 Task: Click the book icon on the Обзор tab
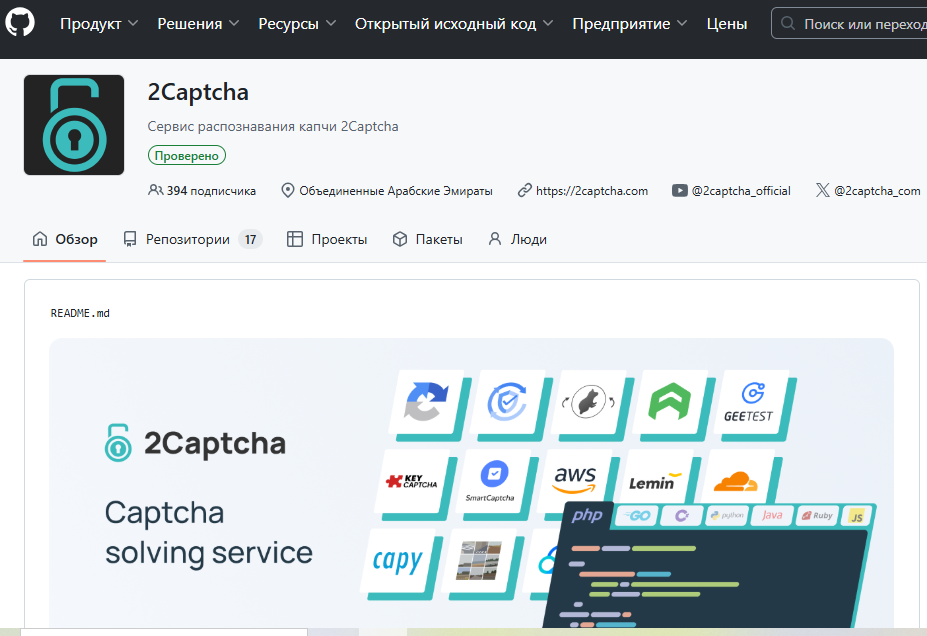(40, 239)
